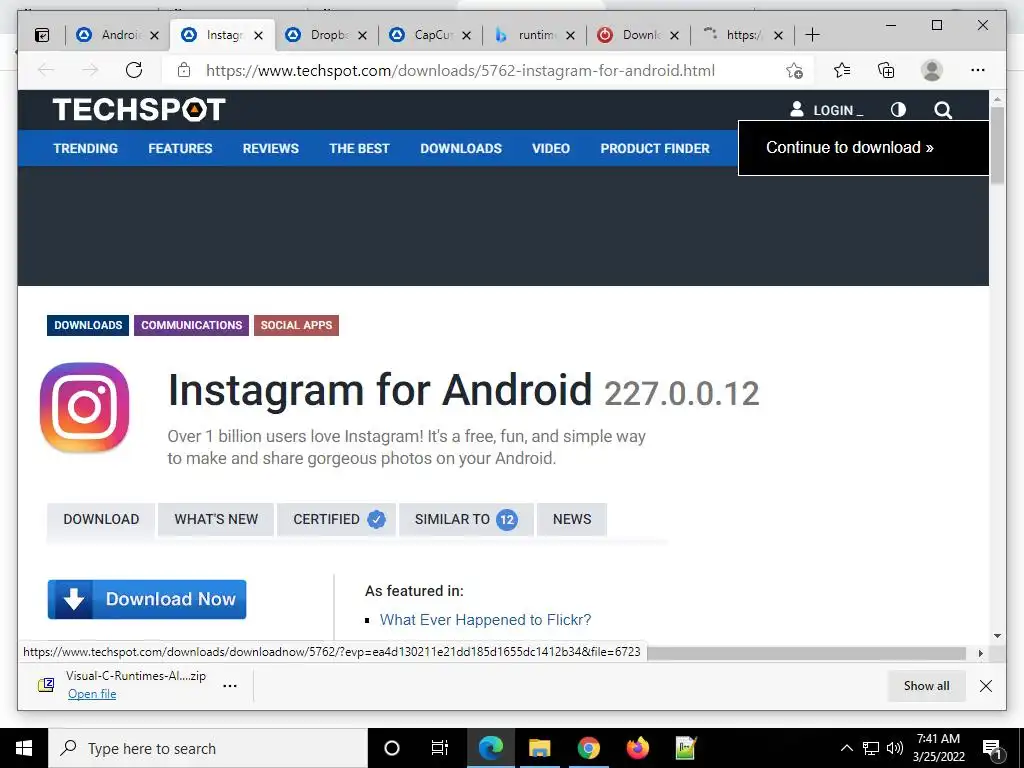The image size is (1024, 768).
Task: Click the Windows taskbar search box
Action: tap(208, 748)
